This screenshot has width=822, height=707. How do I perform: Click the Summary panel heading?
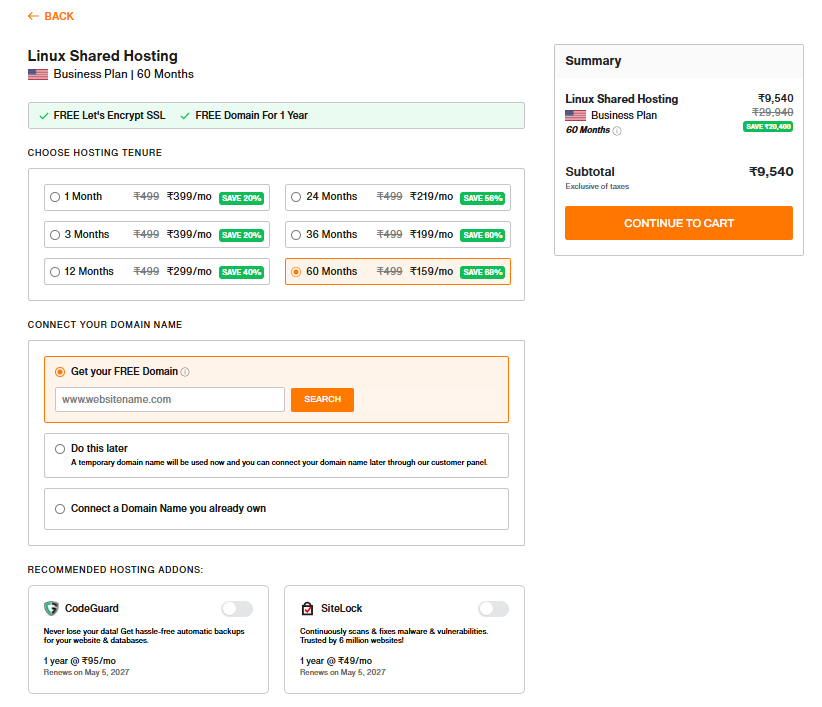point(593,61)
